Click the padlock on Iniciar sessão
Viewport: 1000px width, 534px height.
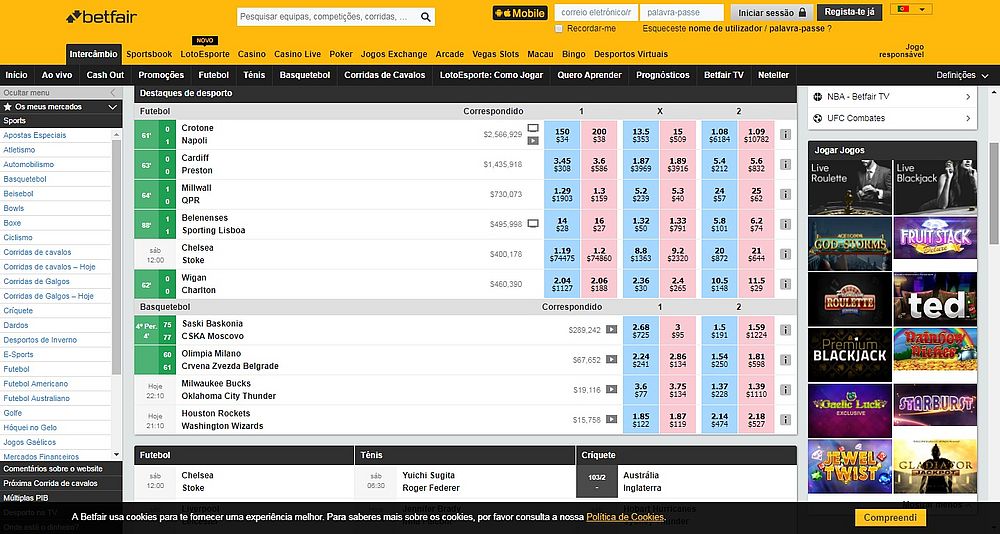click(802, 13)
